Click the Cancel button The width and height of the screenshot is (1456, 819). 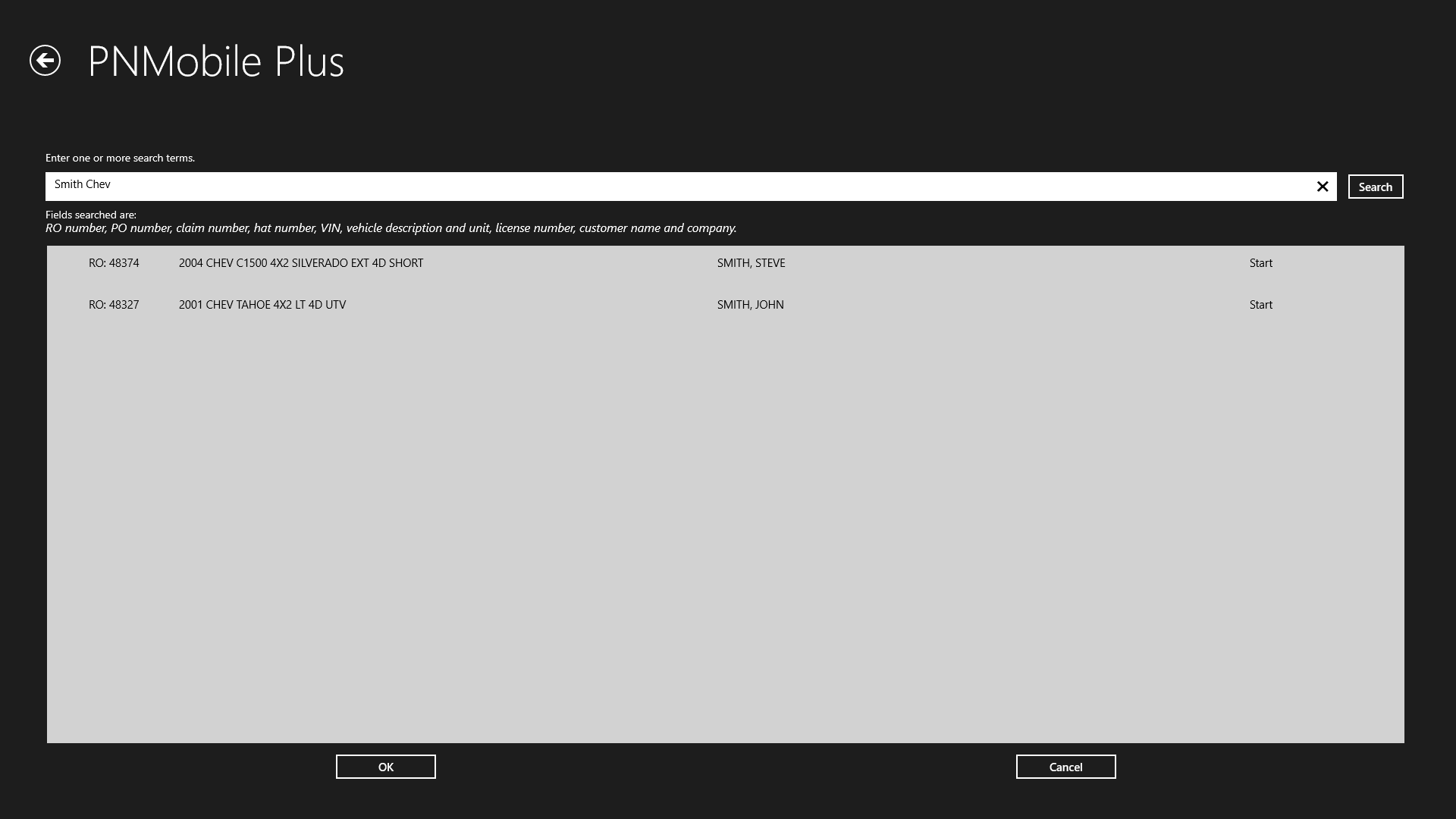(1065, 767)
